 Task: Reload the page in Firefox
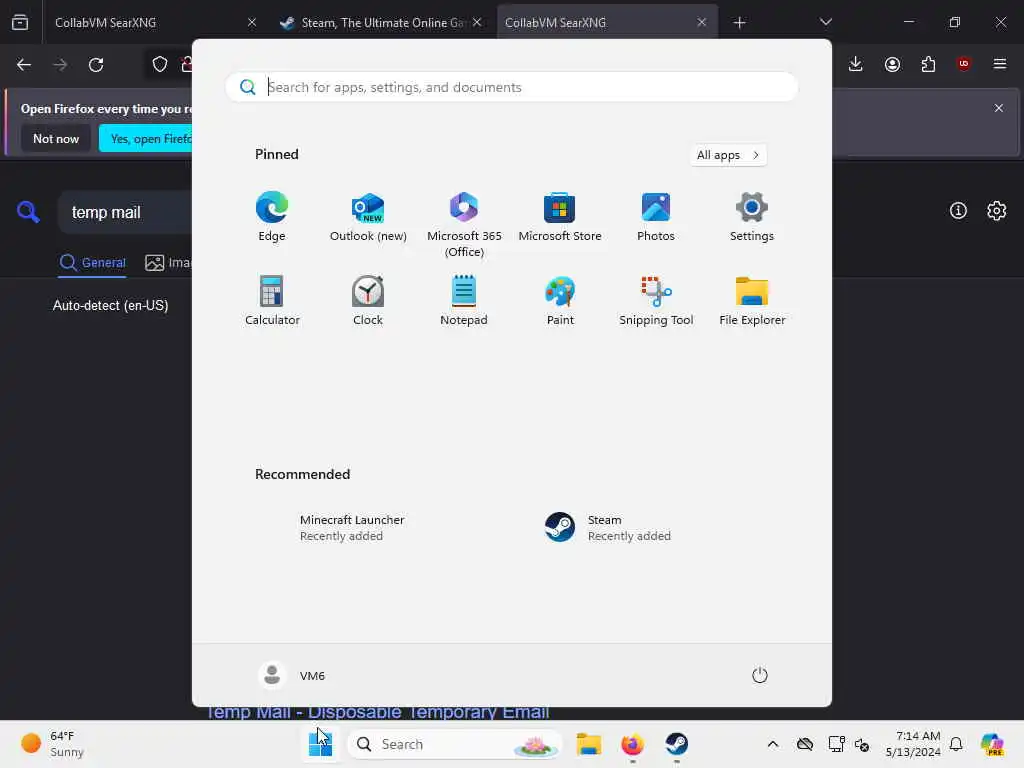[x=96, y=65]
